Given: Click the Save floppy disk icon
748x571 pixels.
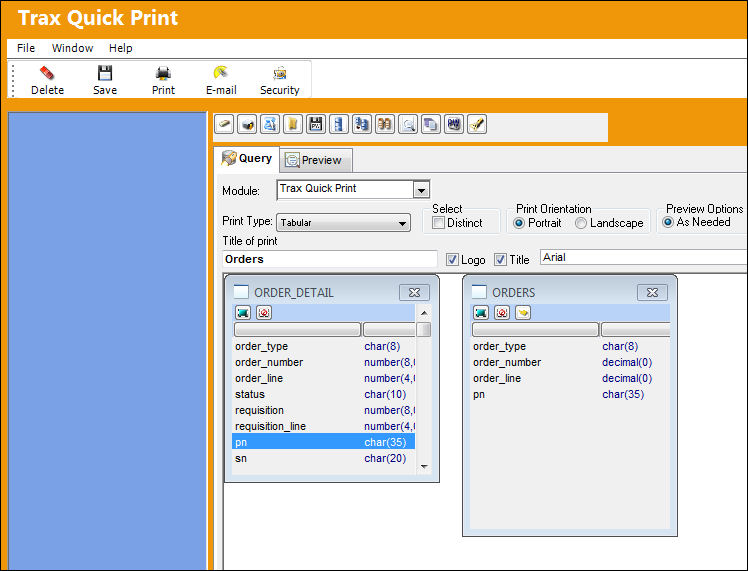Looking at the screenshot, I should [104, 73].
